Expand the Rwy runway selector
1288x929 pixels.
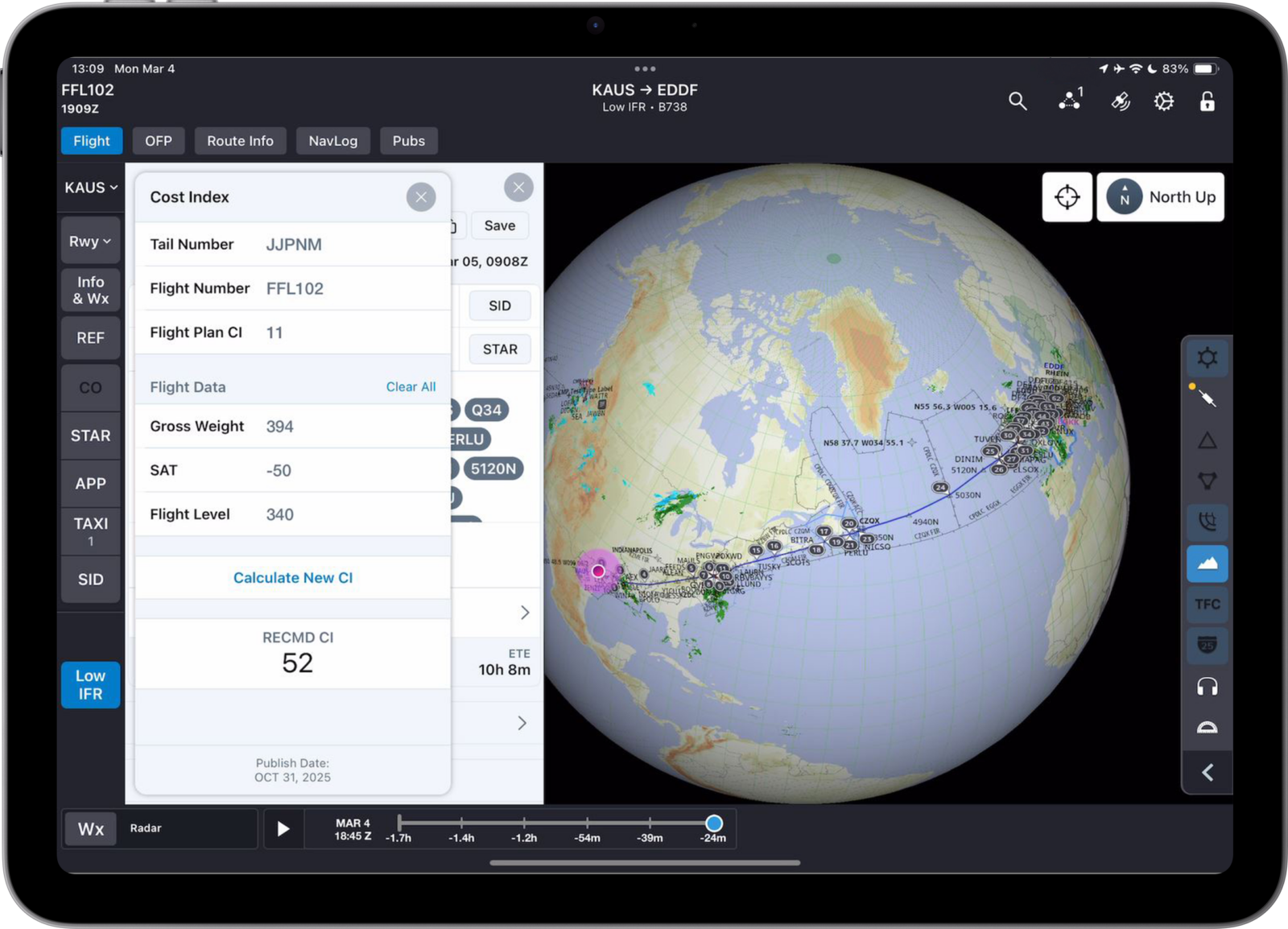coord(89,240)
